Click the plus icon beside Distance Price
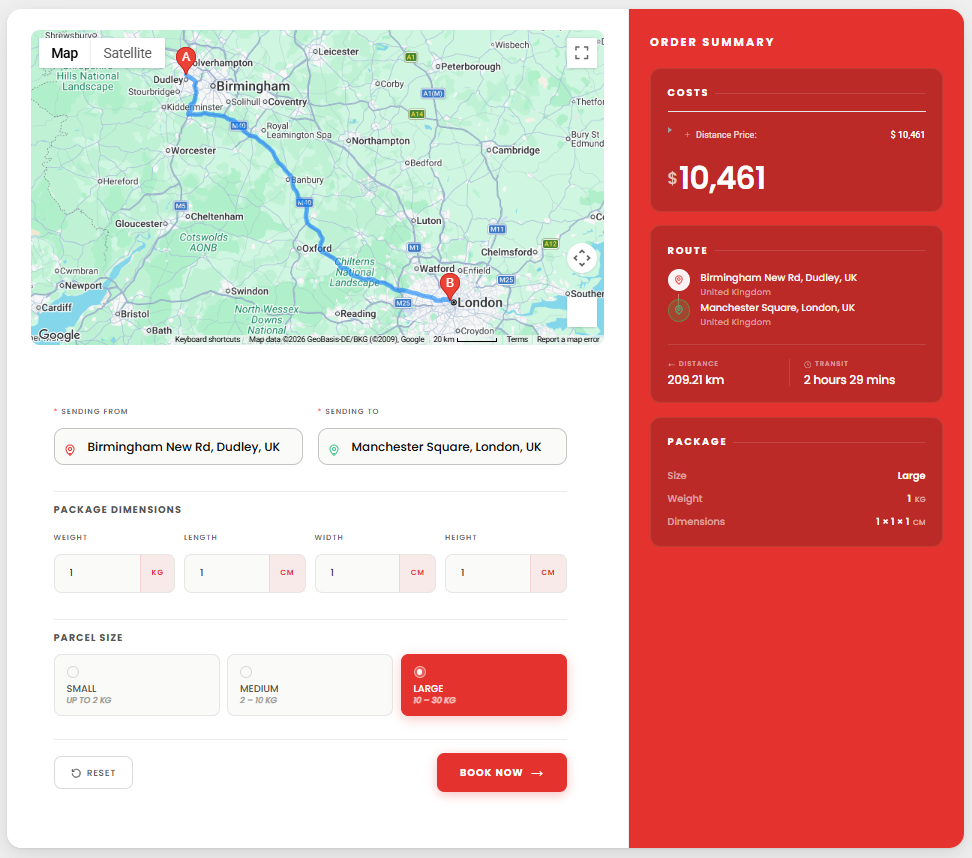972x858 pixels. pos(687,135)
